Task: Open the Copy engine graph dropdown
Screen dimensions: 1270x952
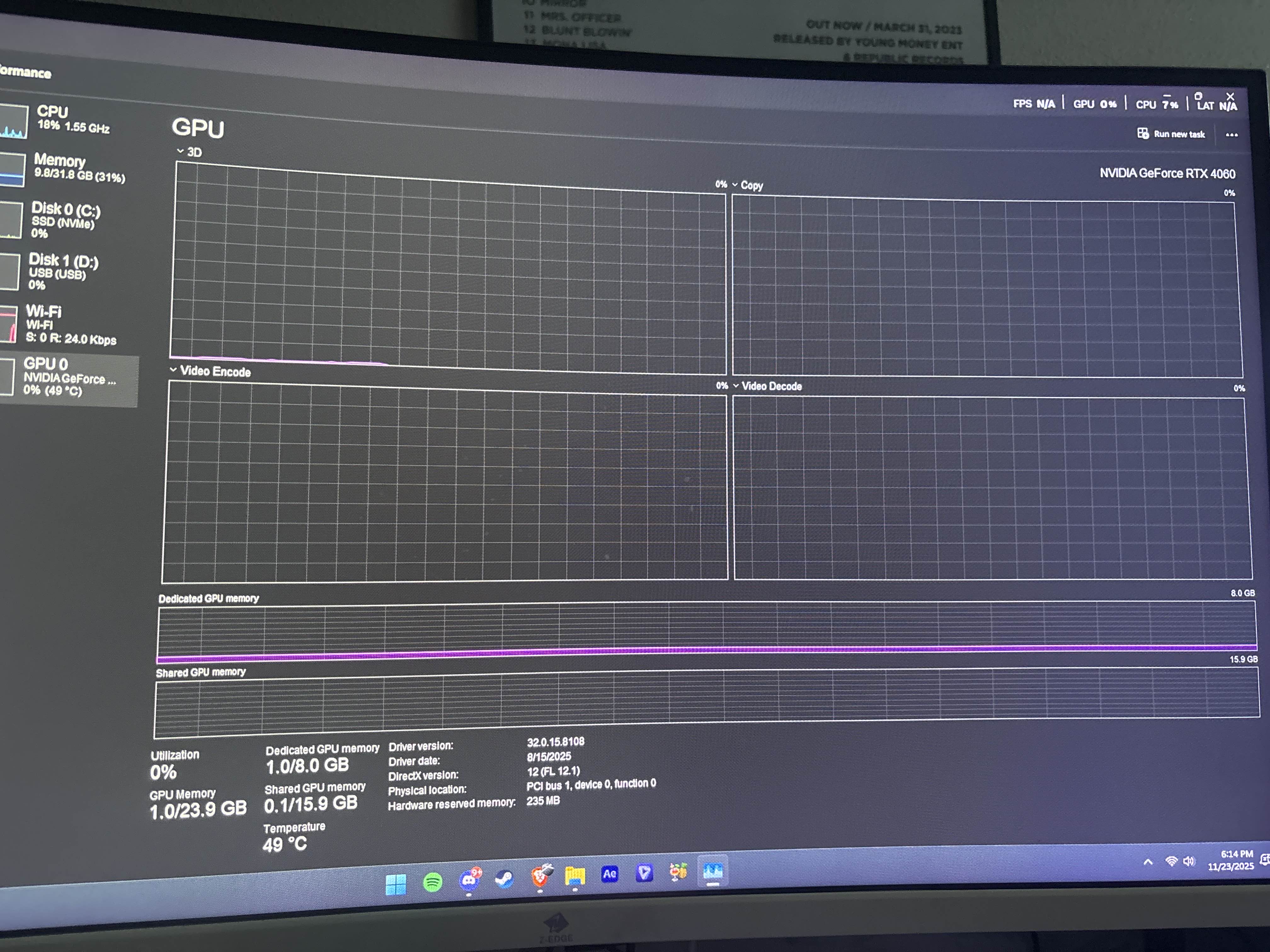Action: coord(747,185)
